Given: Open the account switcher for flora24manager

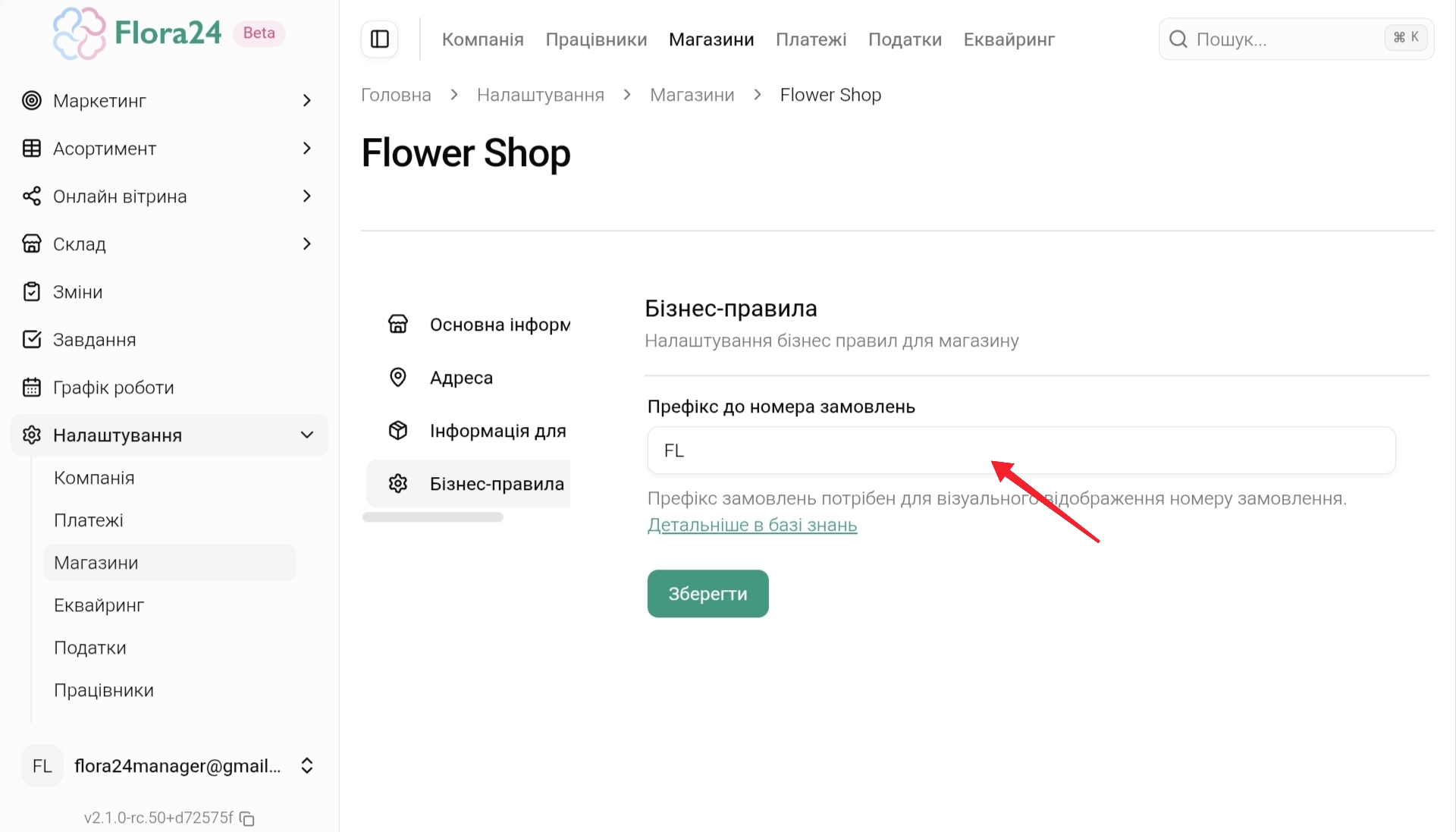Looking at the screenshot, I should tap(306, 766).
